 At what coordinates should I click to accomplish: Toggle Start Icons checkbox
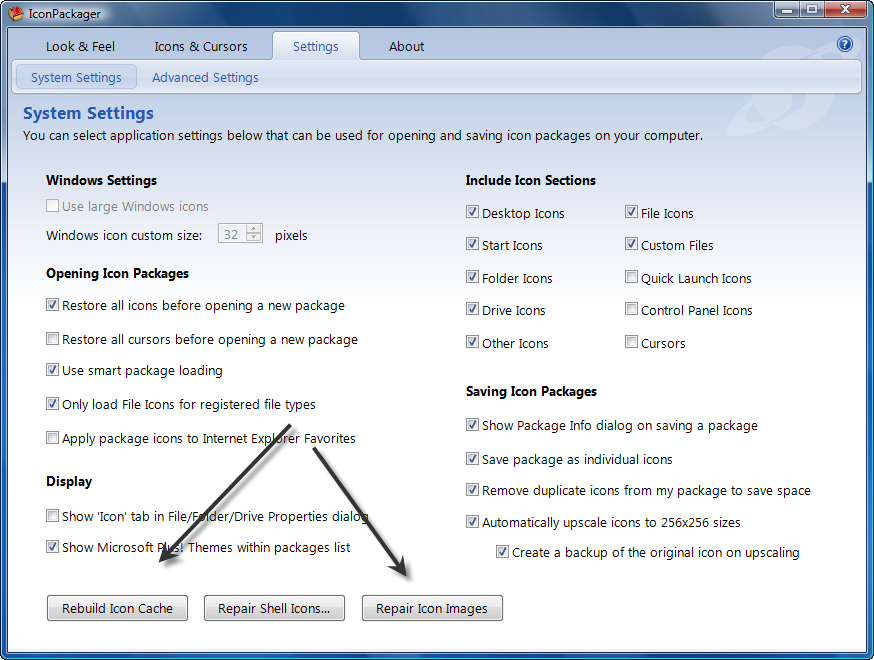(x=472, y=244)
